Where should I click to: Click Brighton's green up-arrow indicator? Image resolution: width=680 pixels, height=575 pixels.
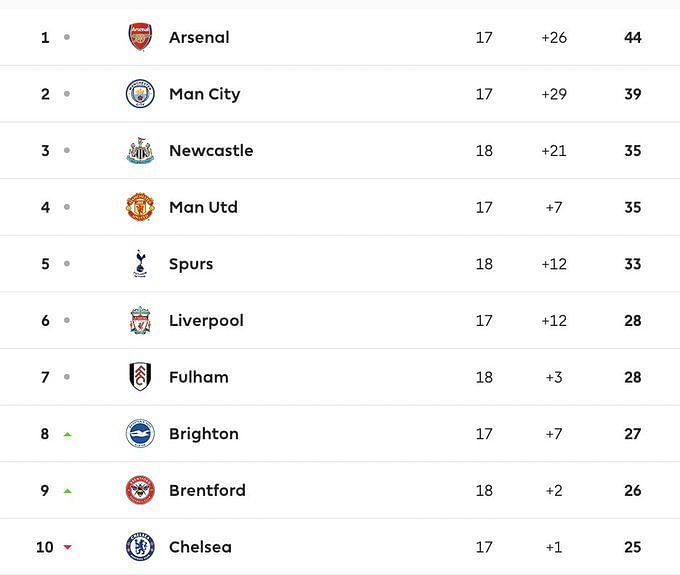67,435
